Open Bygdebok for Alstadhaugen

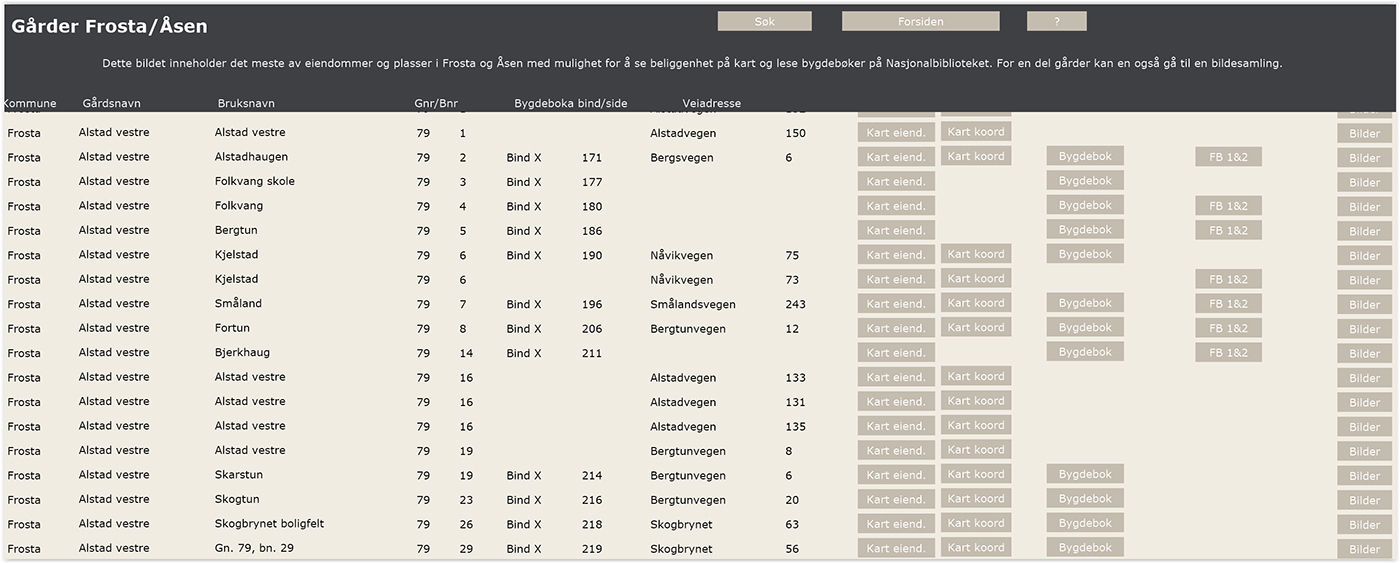(1085, 156)
